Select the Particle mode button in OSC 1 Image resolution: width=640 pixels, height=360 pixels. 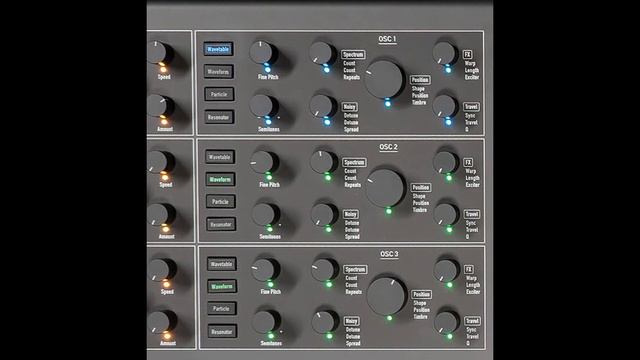(x=219, y=94)
